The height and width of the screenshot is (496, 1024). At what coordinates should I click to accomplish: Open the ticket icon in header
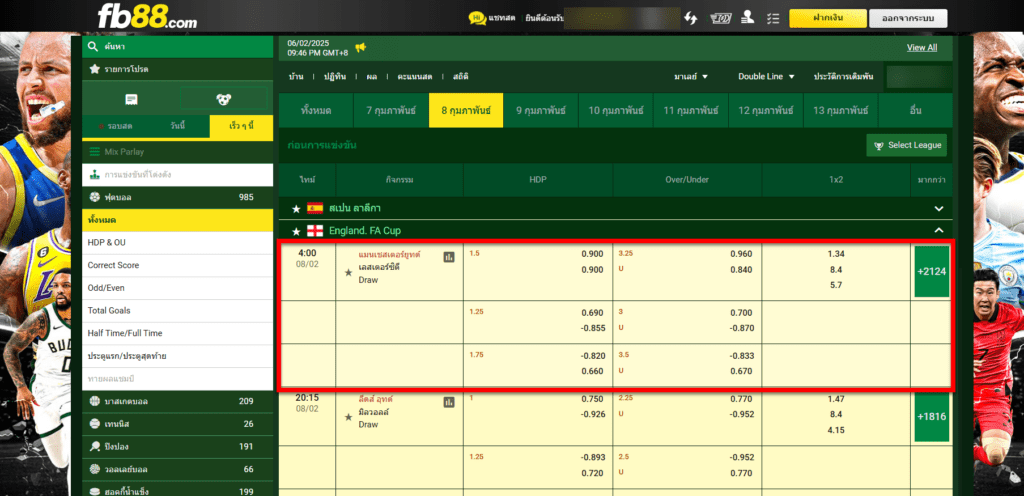point(721,18)
